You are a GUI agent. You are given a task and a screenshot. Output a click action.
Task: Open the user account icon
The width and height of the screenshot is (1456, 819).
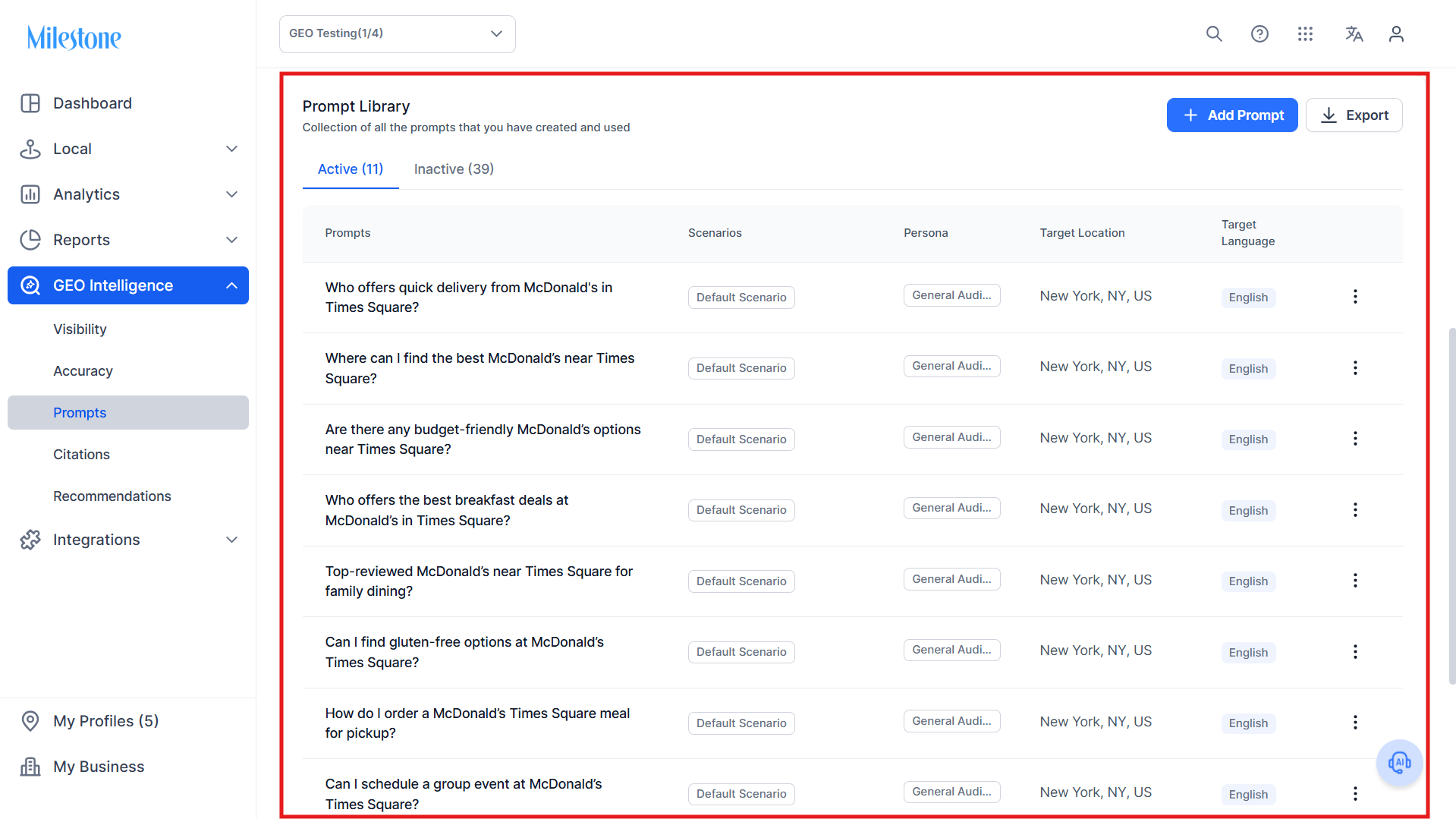[1396, 34]
